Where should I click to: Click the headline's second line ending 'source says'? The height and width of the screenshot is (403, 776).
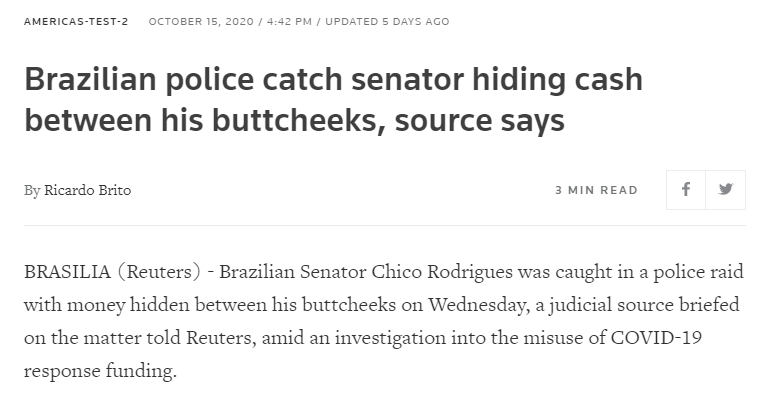[294, 121]
